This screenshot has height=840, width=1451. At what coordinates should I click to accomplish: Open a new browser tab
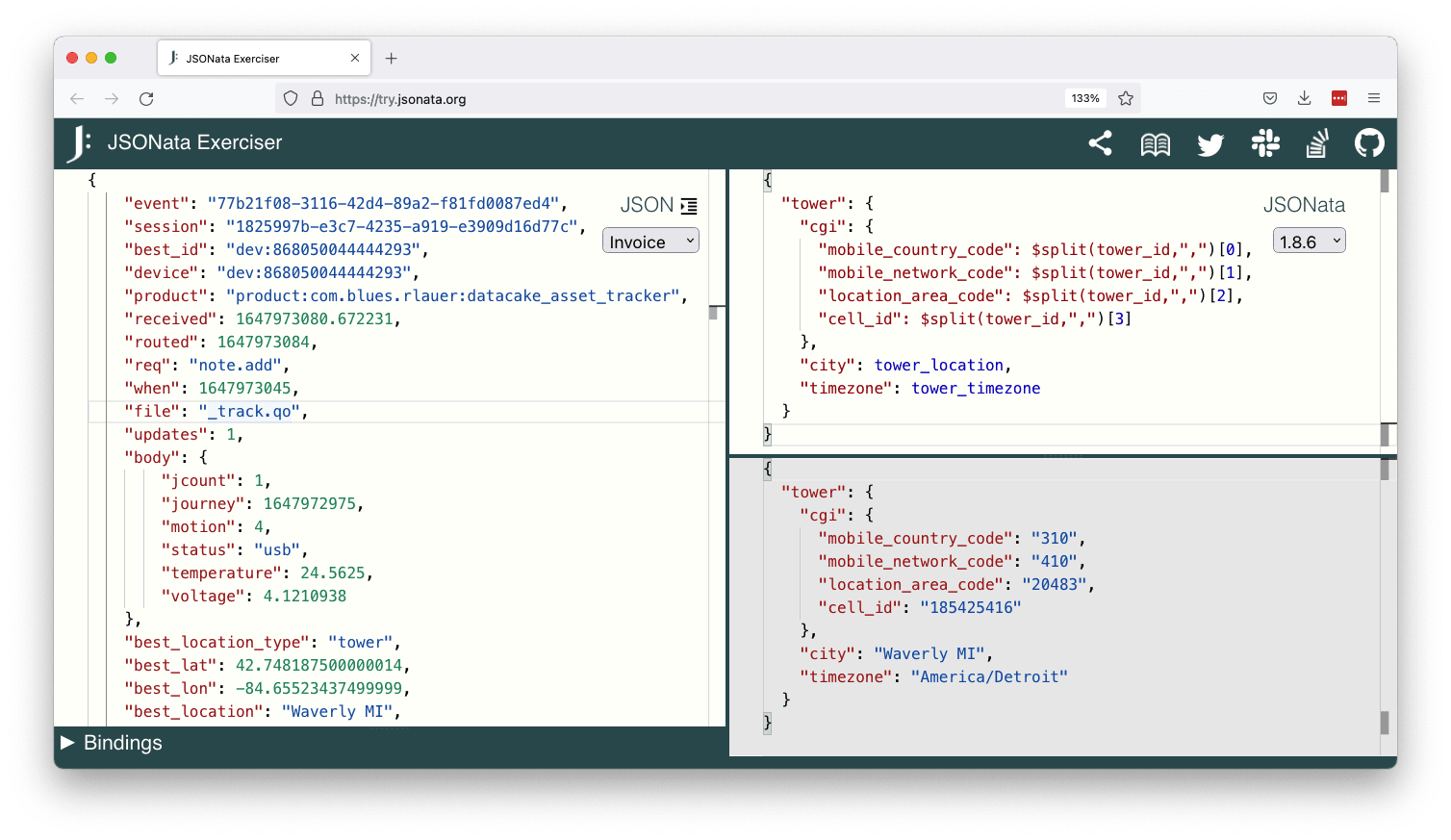[391, 59]
